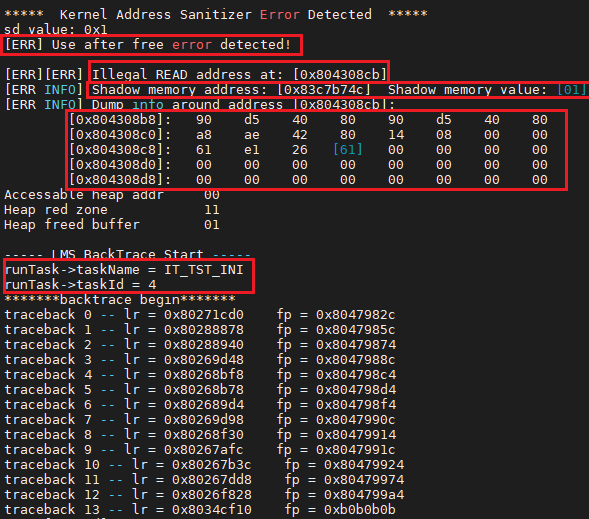Click the highlighted byte [61] in the dump
Screen dimensions: 589x519
[x=348, y=150]
